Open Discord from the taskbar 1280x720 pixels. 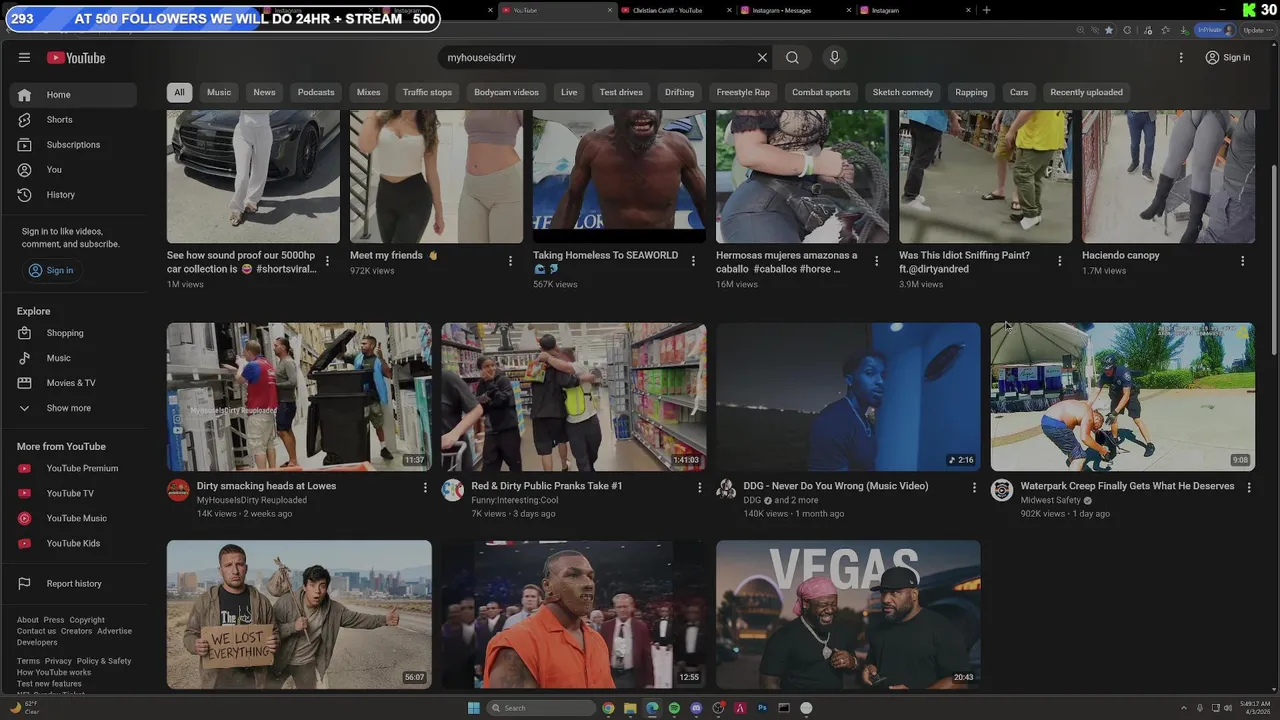click(696, 708)
